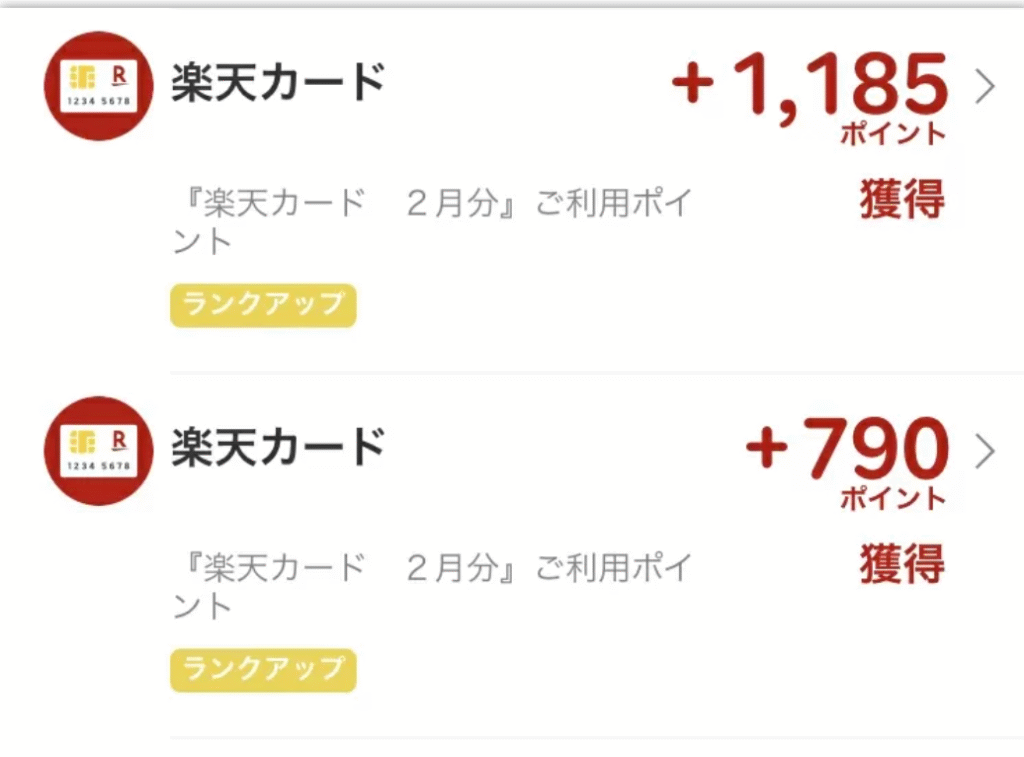Select the 楽天カード title in the 790 entry
This screenshot has height=757, width=1024.
click(278, 447)
